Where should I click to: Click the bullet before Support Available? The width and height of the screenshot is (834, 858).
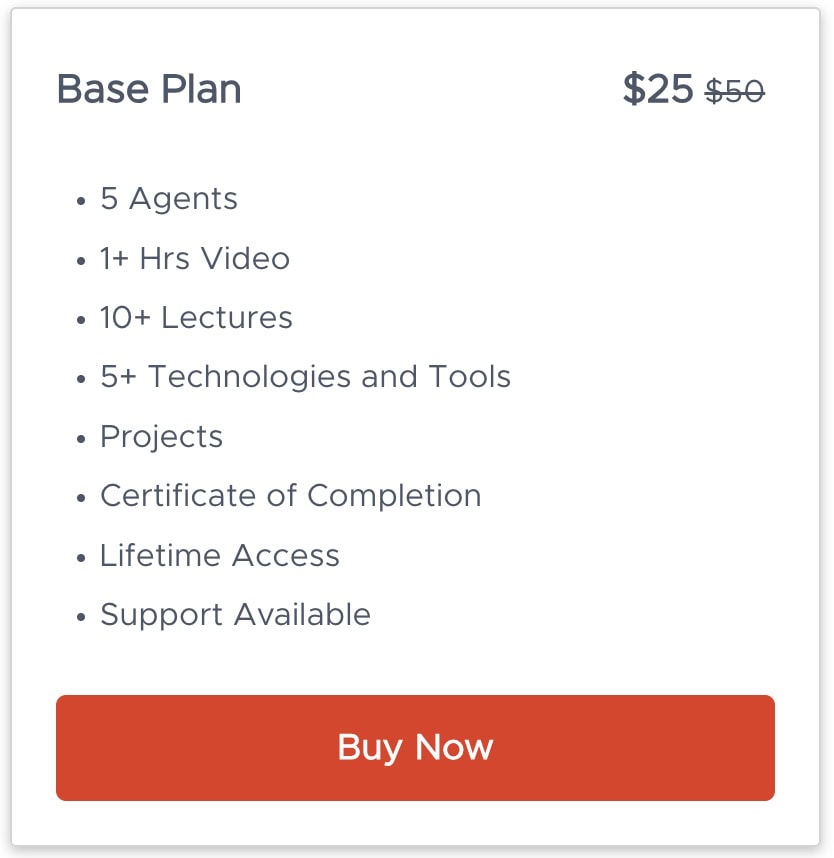tap(81, 618)
